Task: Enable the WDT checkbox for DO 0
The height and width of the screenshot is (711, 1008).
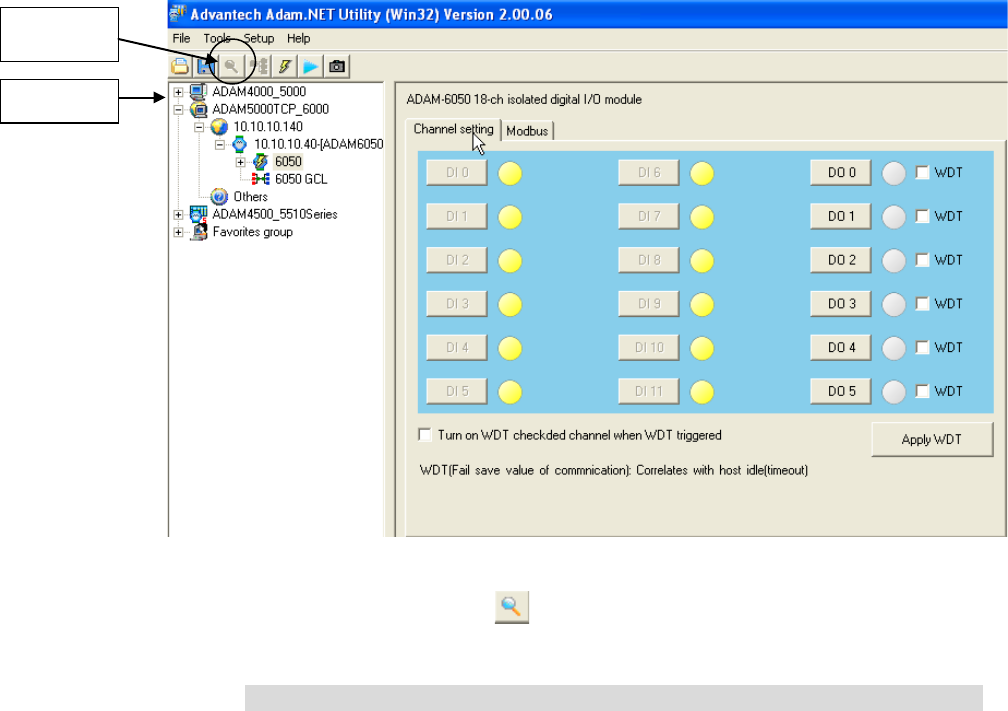Action: [x=922, y=172]
